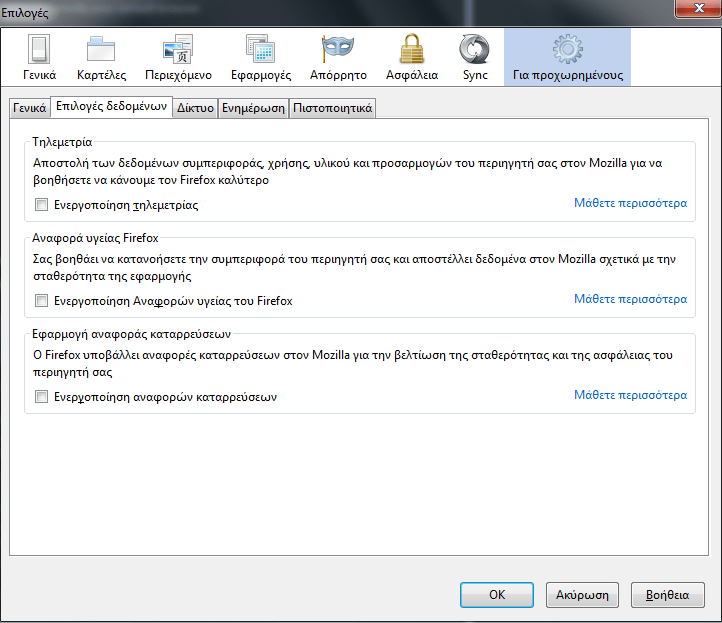Toggle Ενεργοποίηση Αναφορών υγείας του Firefox checkbox

click(42, 300)
